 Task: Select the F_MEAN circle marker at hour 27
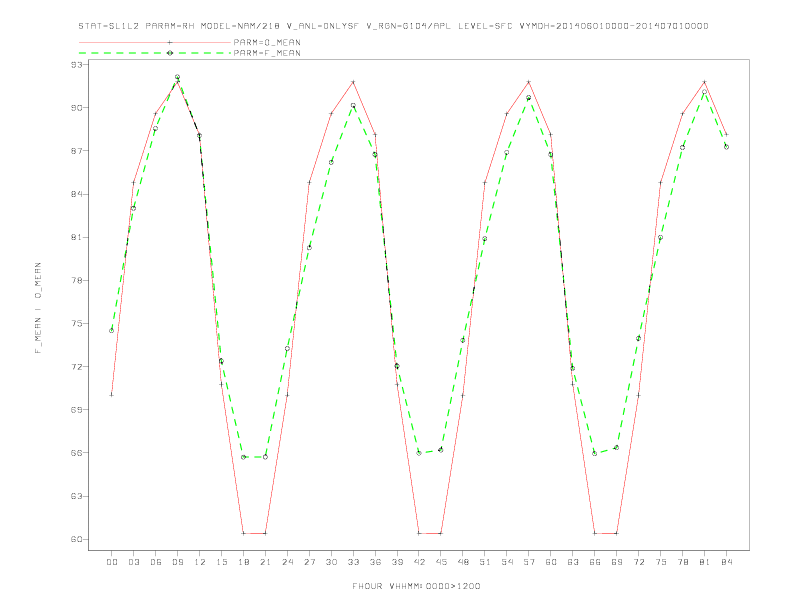(x=309, y=247)
